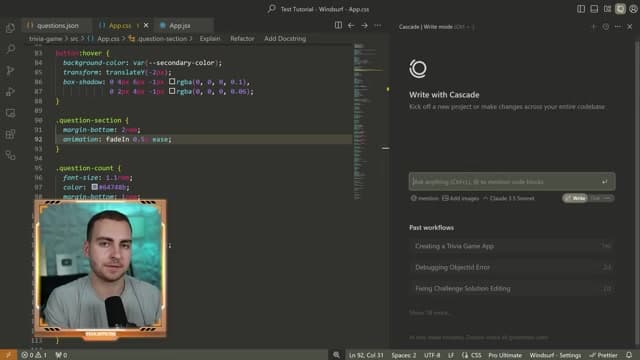This screenshot has height=360, width=640.
Task: Click Refactor code lens action
Action: tap(242, 39)
